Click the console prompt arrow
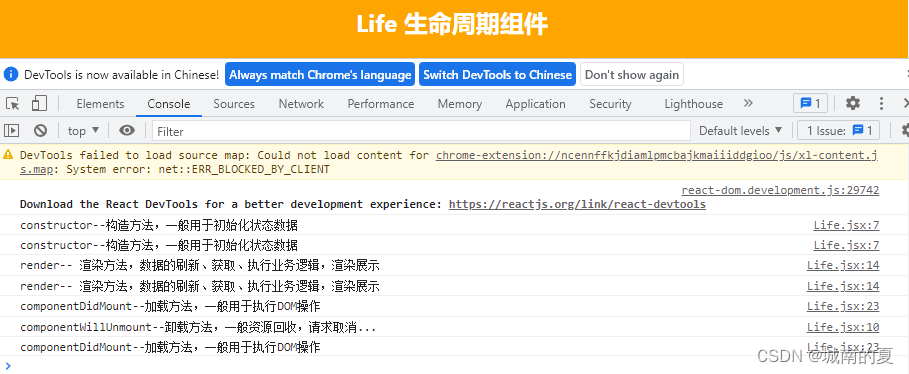The width and height of the screenshot is (909, 374). coord(8,365)
